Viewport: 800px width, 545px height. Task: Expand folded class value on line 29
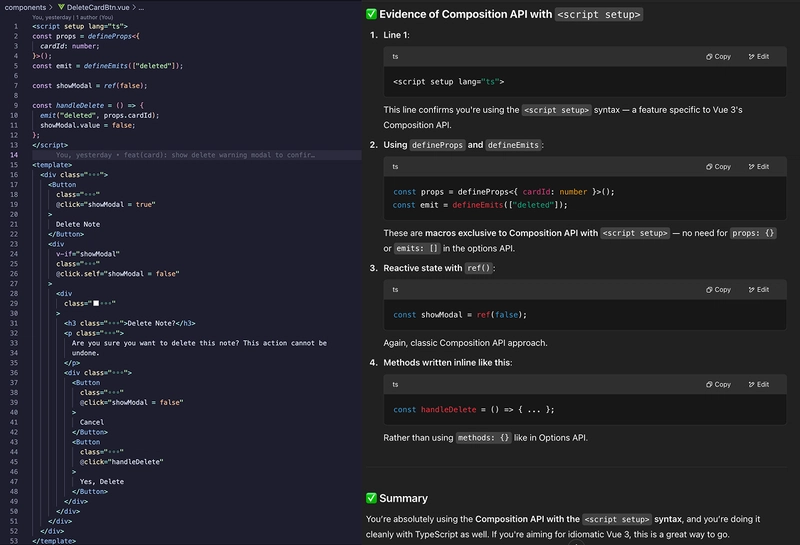106,304
